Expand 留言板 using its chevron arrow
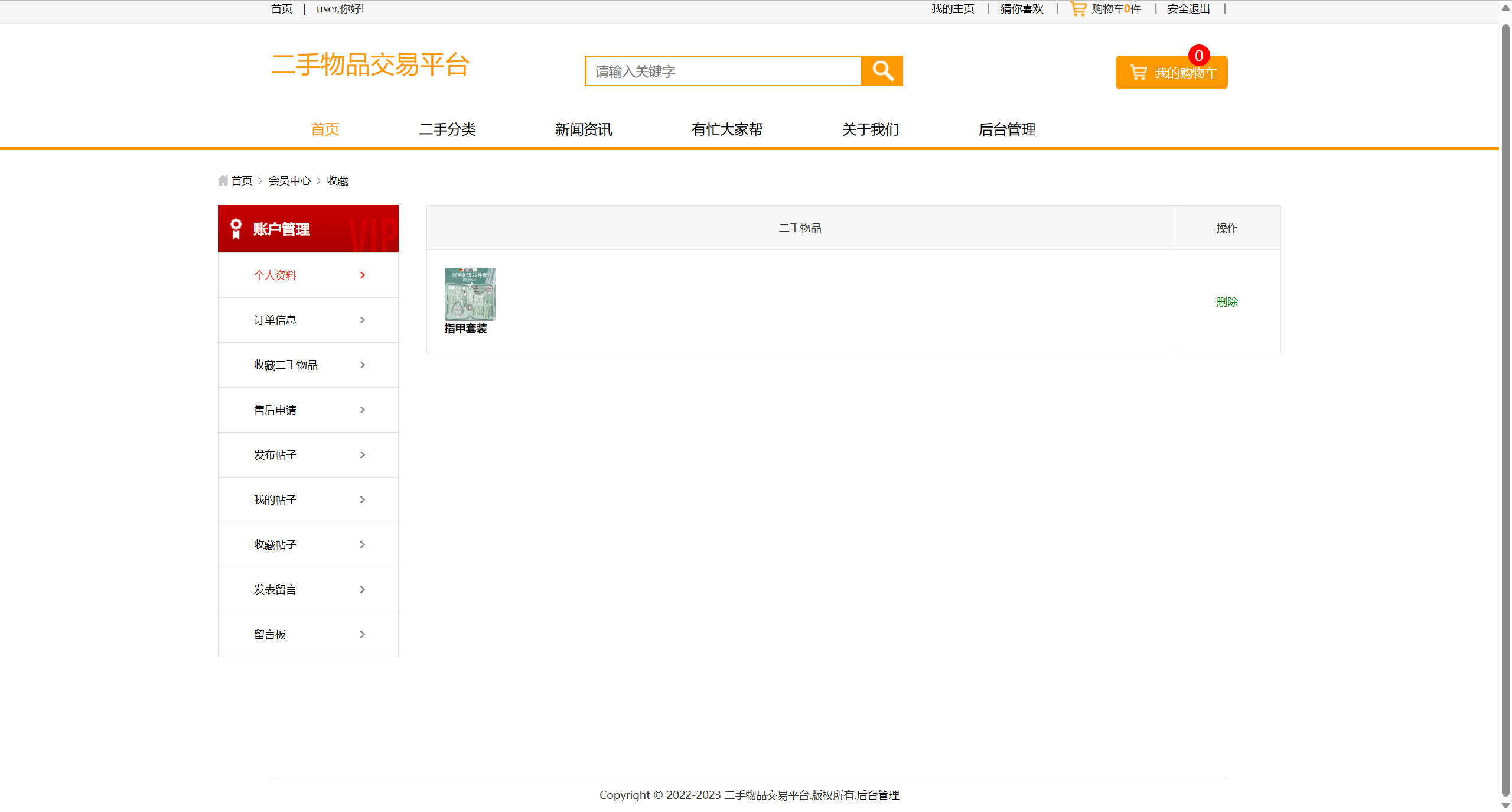 362,634
